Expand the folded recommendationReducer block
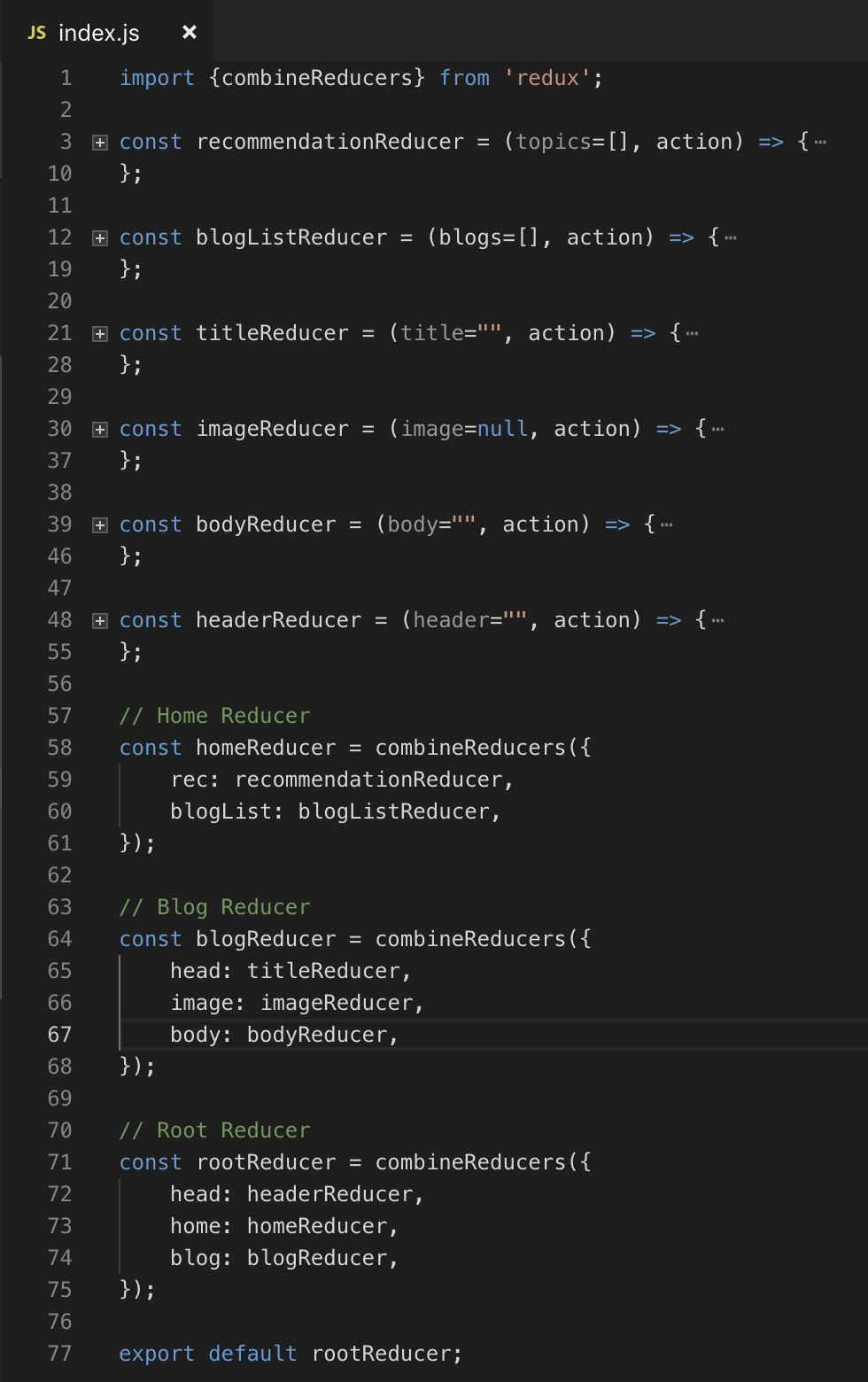This screenshot has height=1382, width=868. click(100, 143)
